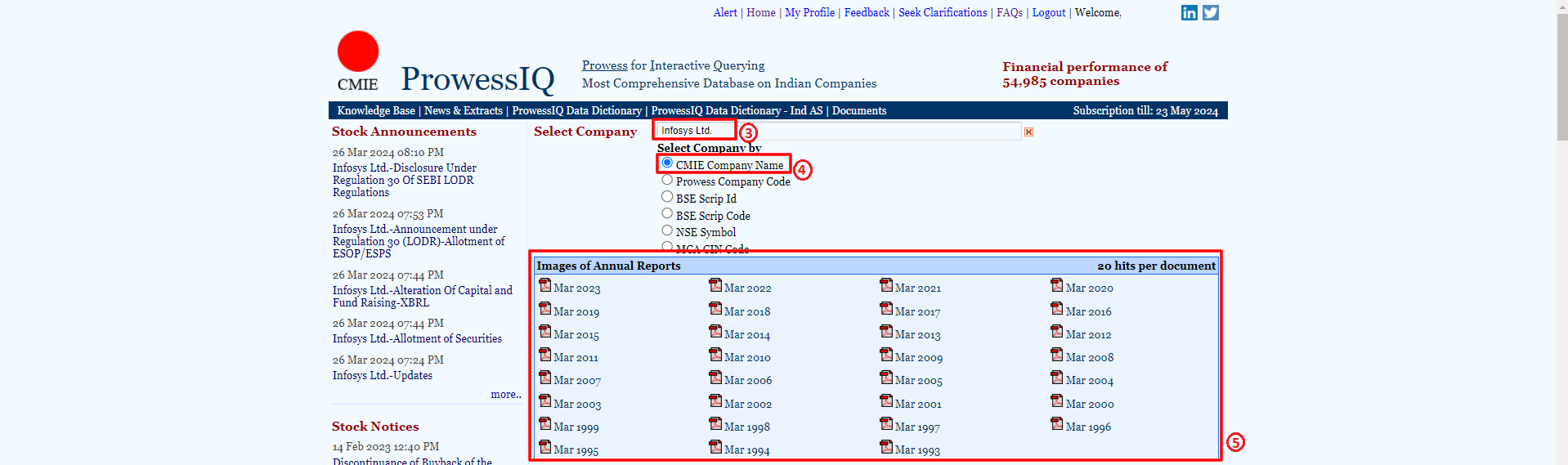Select BSE Scrip Id radio button
This screenshot has width=1568, height=465.
[x=667, y=197]
